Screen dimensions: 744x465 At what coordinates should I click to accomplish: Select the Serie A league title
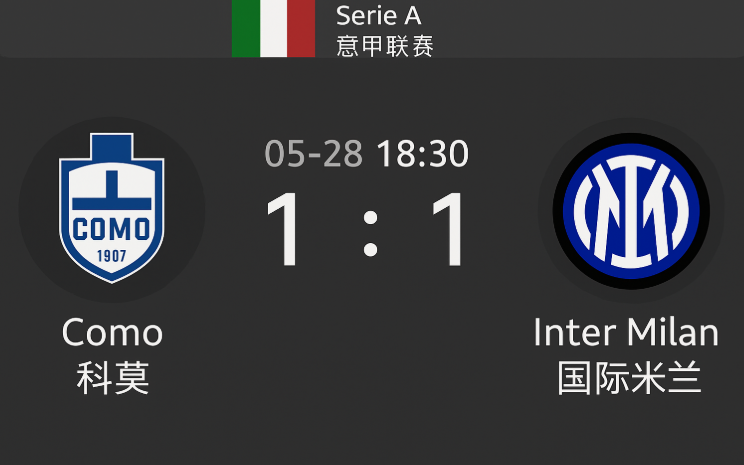[x=379, y=16]
